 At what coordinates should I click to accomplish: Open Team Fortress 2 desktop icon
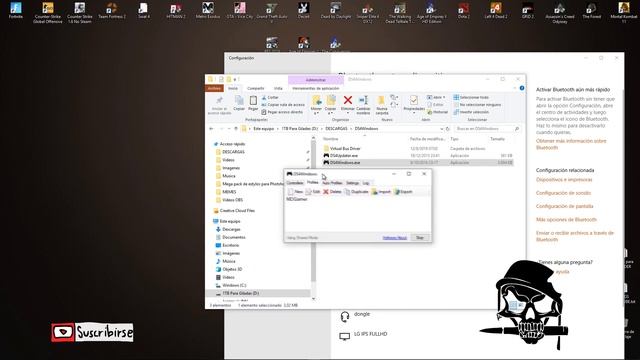[112, 11]
